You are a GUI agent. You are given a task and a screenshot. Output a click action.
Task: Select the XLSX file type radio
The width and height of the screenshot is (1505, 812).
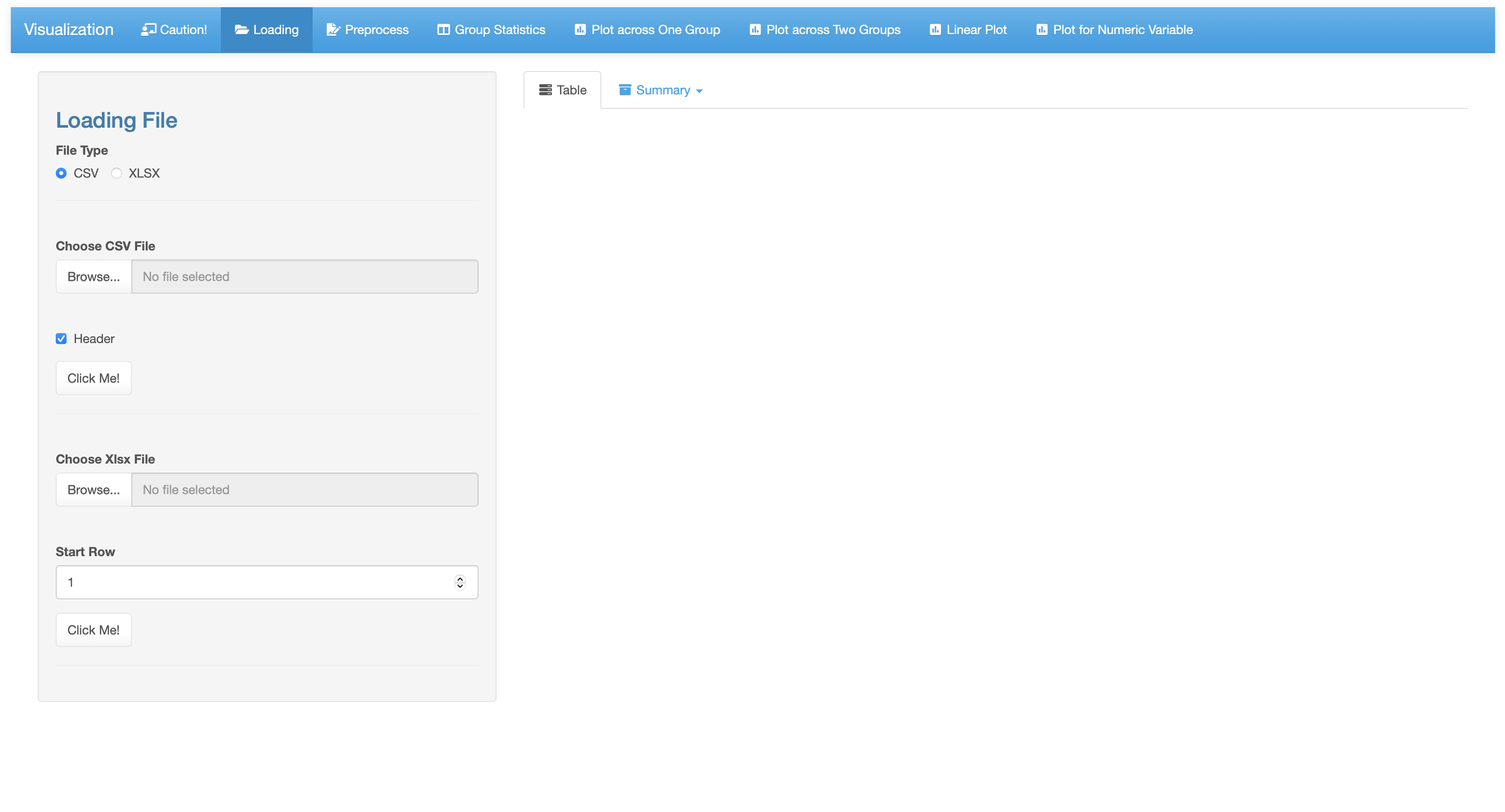point(116,174)
